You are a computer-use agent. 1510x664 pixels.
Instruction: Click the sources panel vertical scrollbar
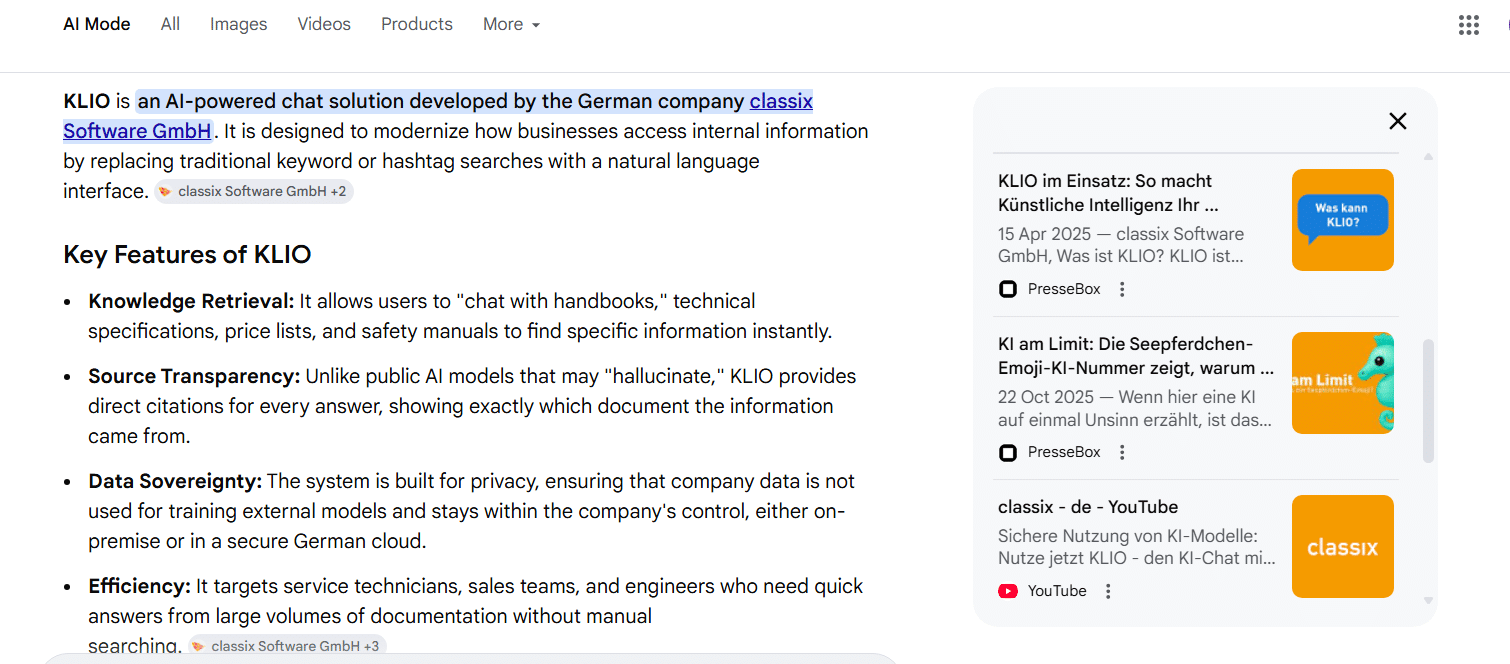(1428, 400)
